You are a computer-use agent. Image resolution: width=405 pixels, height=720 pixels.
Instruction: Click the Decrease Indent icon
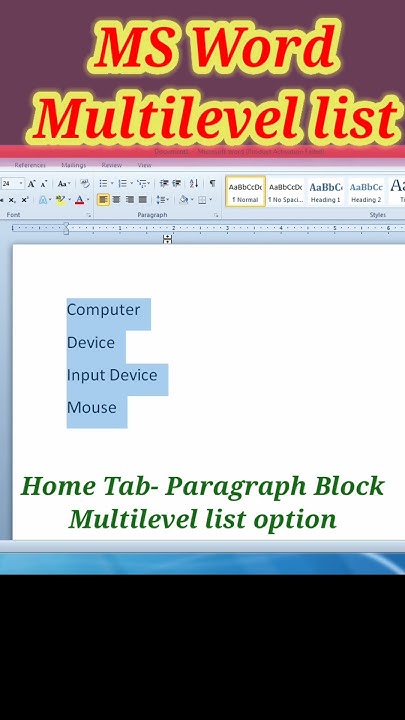[164, 184]
